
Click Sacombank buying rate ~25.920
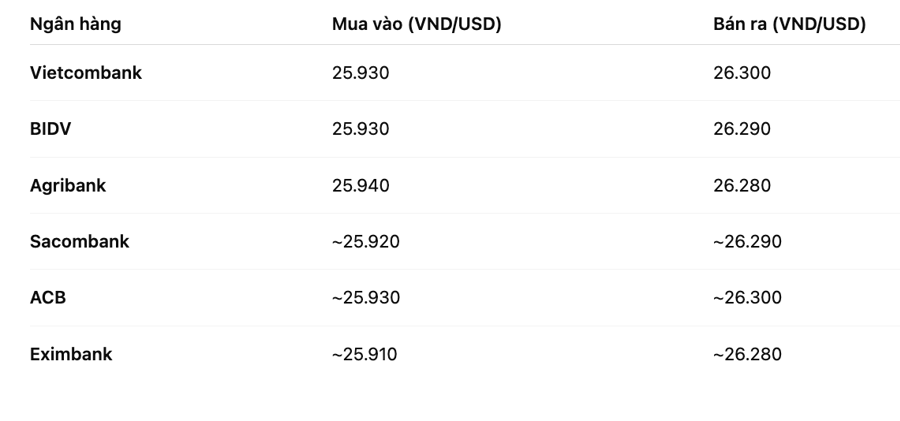click(366, 241)
